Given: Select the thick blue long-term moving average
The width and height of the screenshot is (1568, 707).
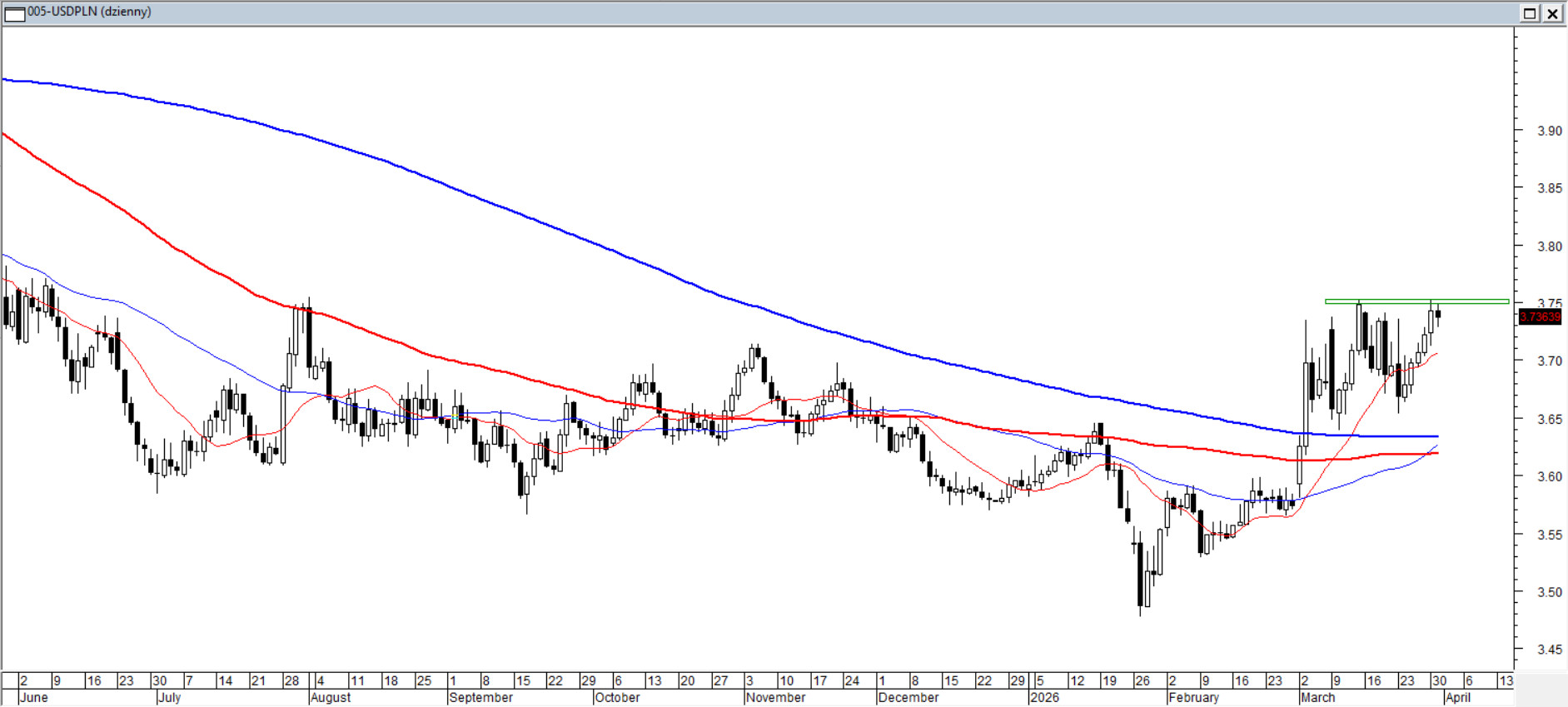Looking at the screenshot, I should [x=500, y=205].
